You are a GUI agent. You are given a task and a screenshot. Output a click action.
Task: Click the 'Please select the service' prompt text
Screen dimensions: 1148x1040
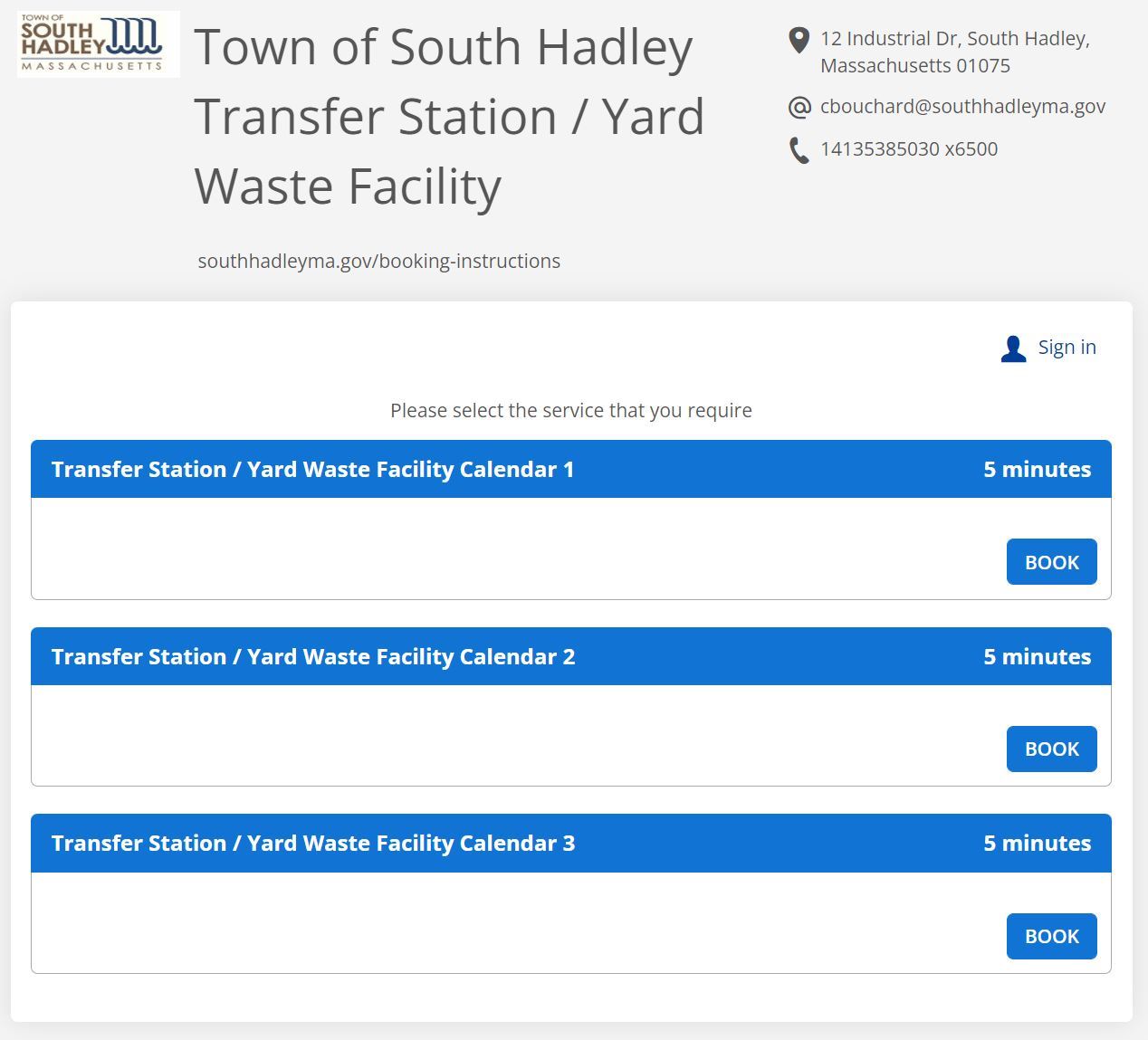click(570, 411)
